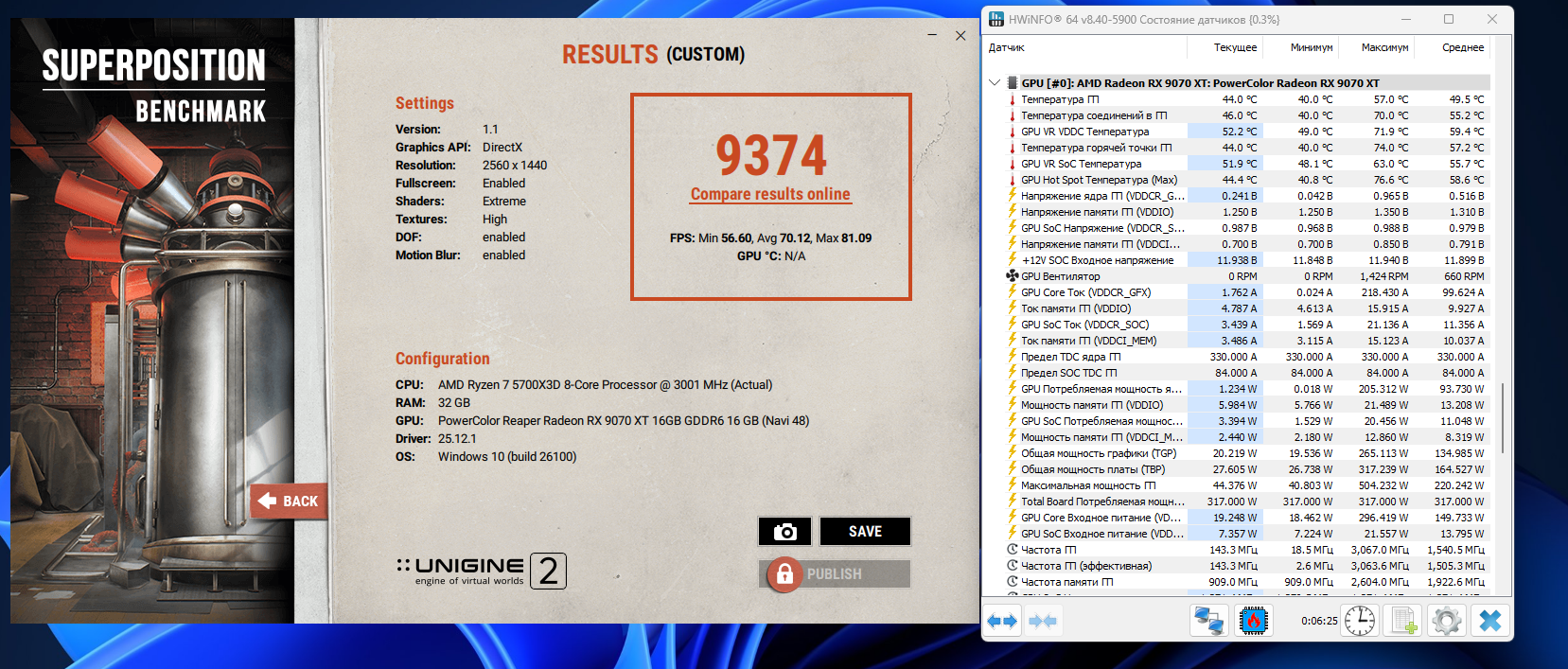Click the expand columns arrows icon in HWiNFO
Image resolution: width=1568 pixels, height=669 pixels.
(x=1002, y=621)
